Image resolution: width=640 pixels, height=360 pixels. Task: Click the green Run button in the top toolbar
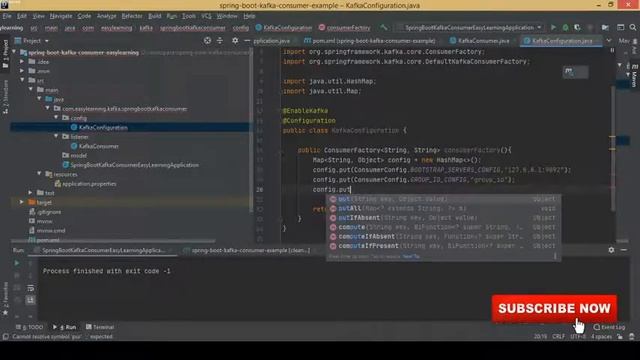click(553, 27)
